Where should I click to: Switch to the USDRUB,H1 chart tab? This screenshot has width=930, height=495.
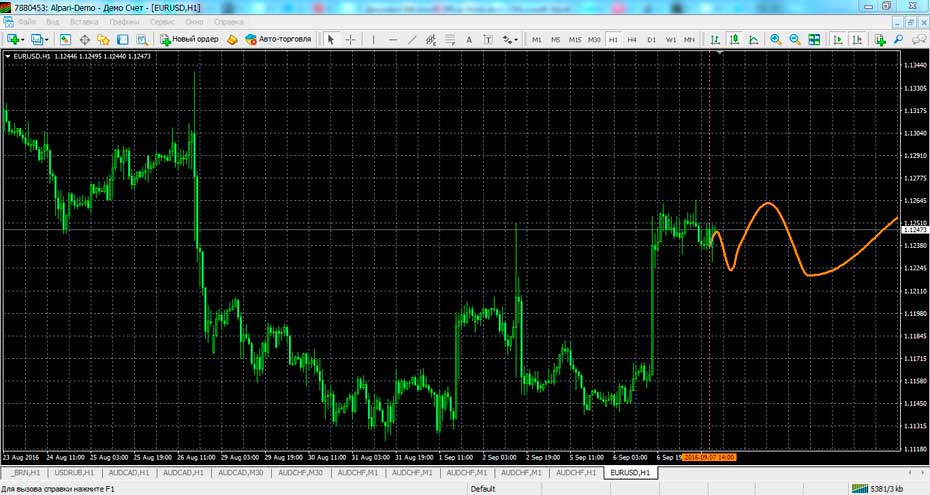(75, 472)
